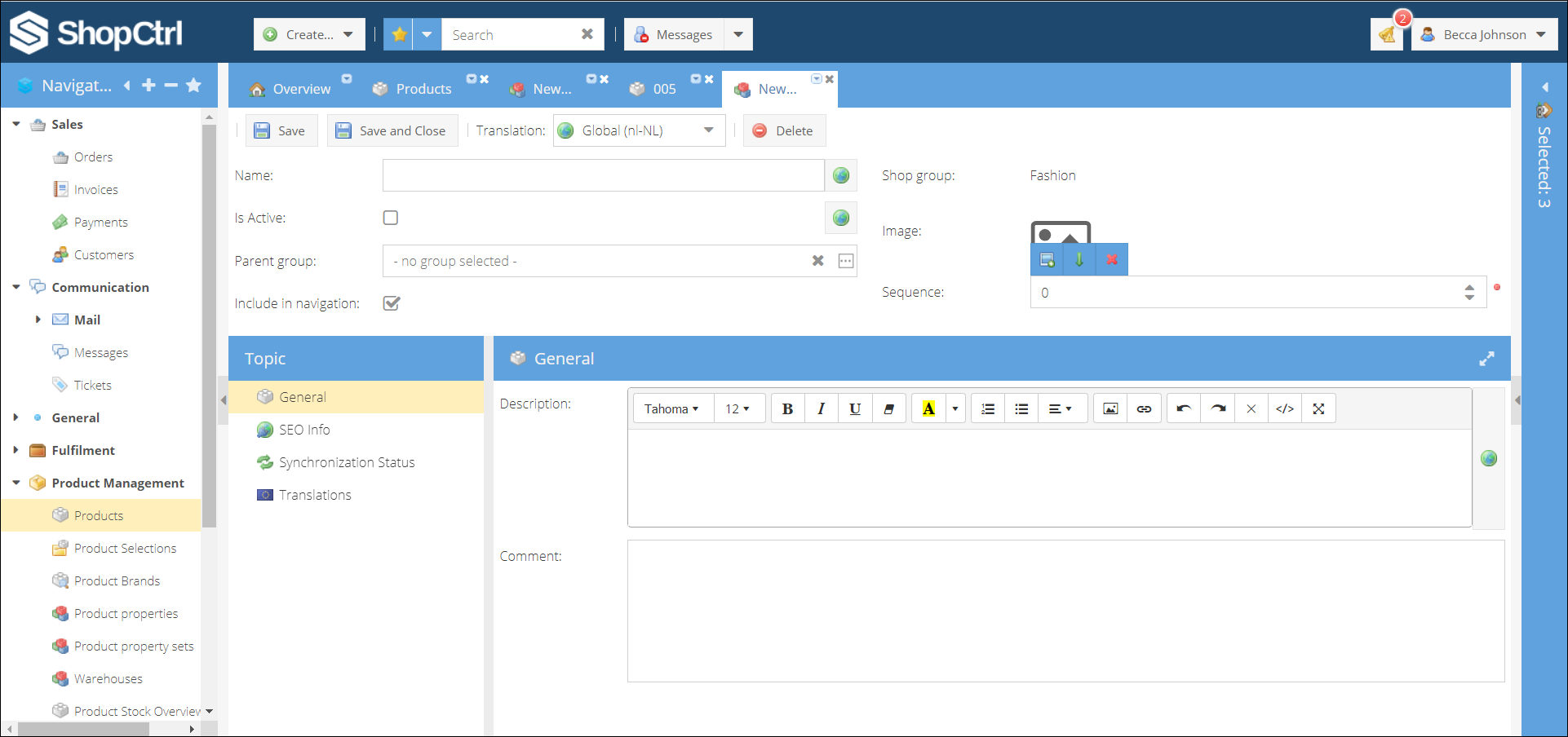This screenshot has height=737, width=1568.
Task: Open Orders in the navigation
Action: tap(93, 157)
